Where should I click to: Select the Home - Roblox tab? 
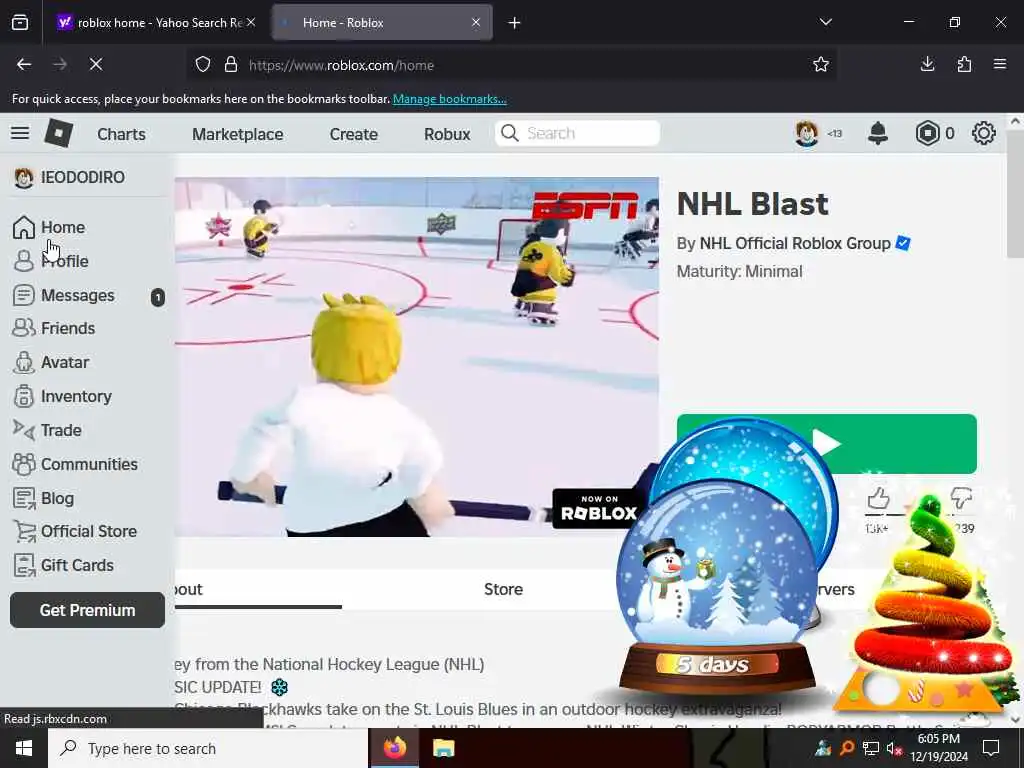pyautogui.click(x=382, y=23)
